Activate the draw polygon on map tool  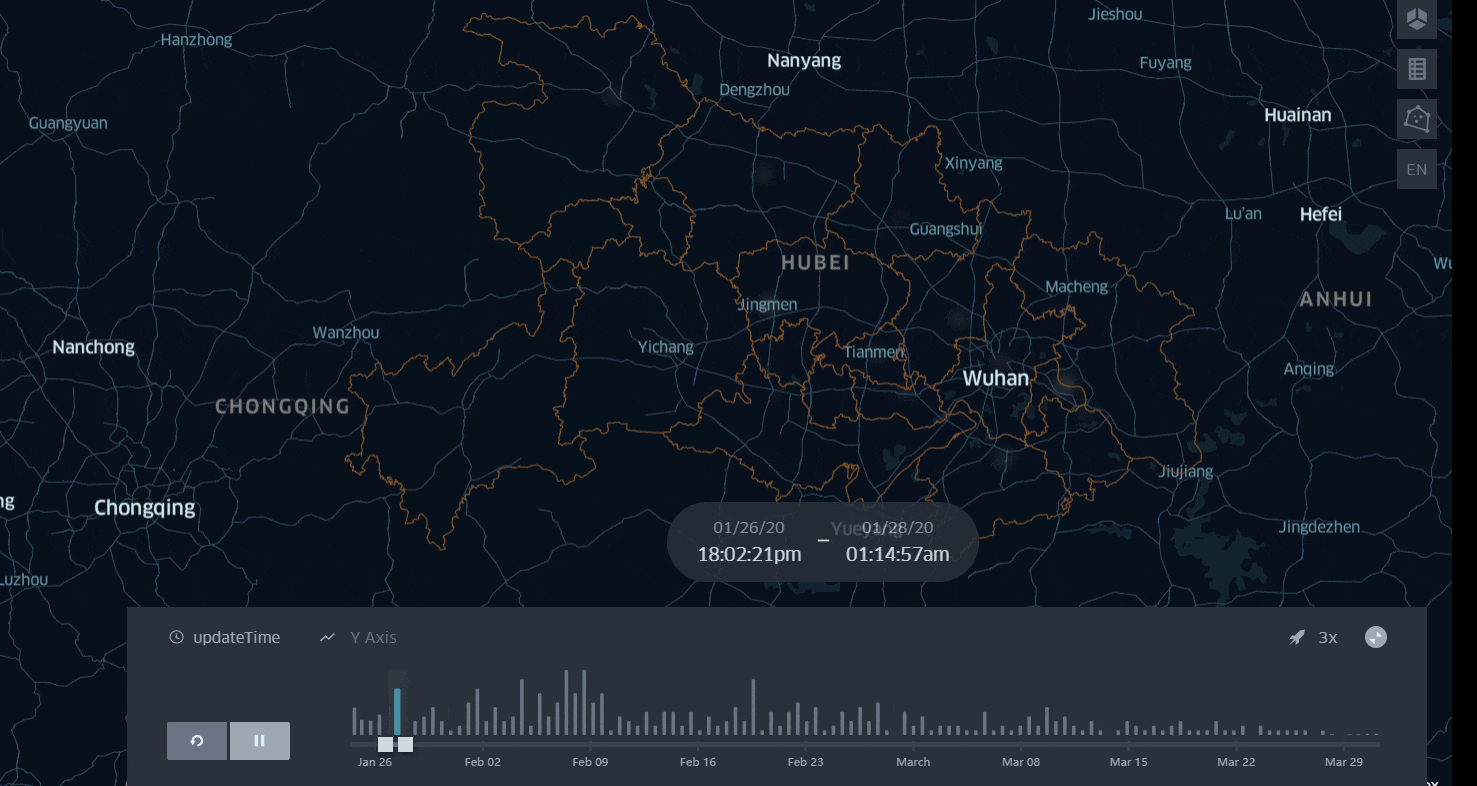coord(1417,119)
